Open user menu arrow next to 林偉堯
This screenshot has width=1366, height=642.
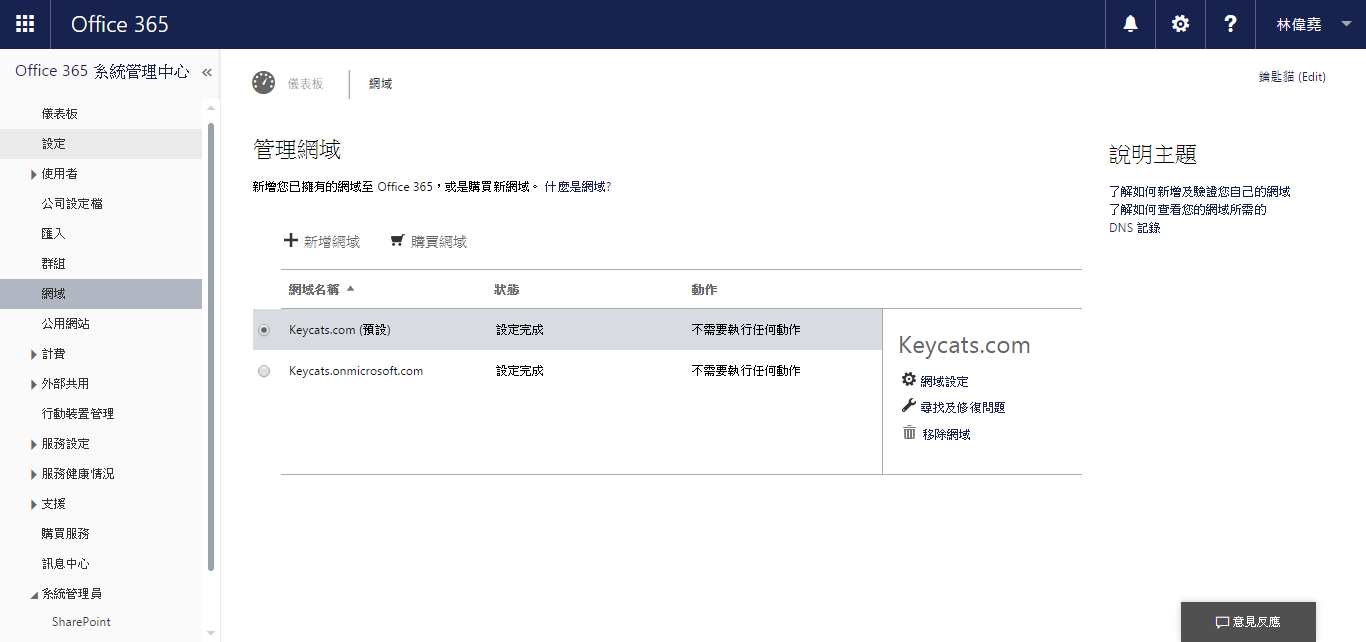(x=1346, y=24)
